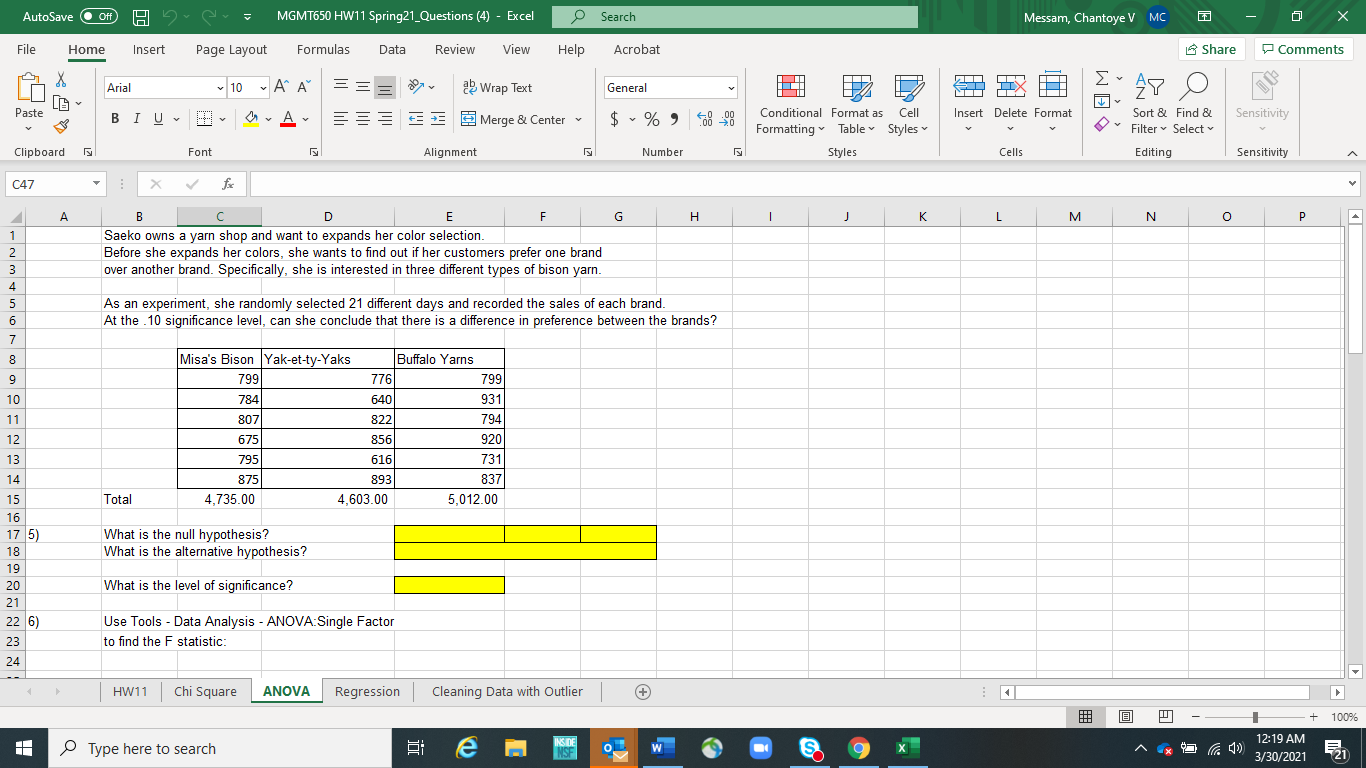Open Sort & Filter menu
This screenshot has width=1366, height=768.
(x=1148, y=104)
